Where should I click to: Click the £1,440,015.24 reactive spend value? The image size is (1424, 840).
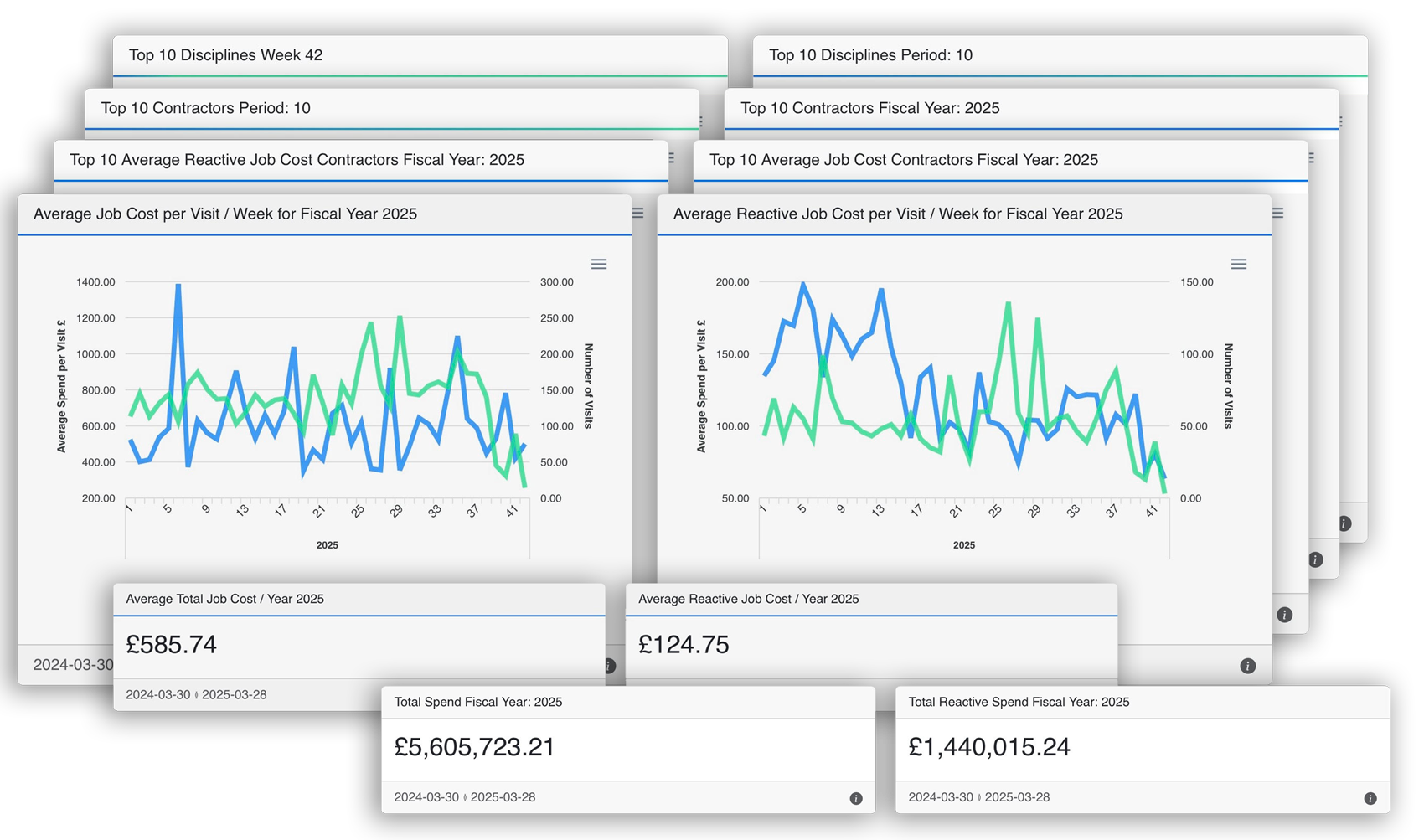pyautogui.click(x=989, y=747)
